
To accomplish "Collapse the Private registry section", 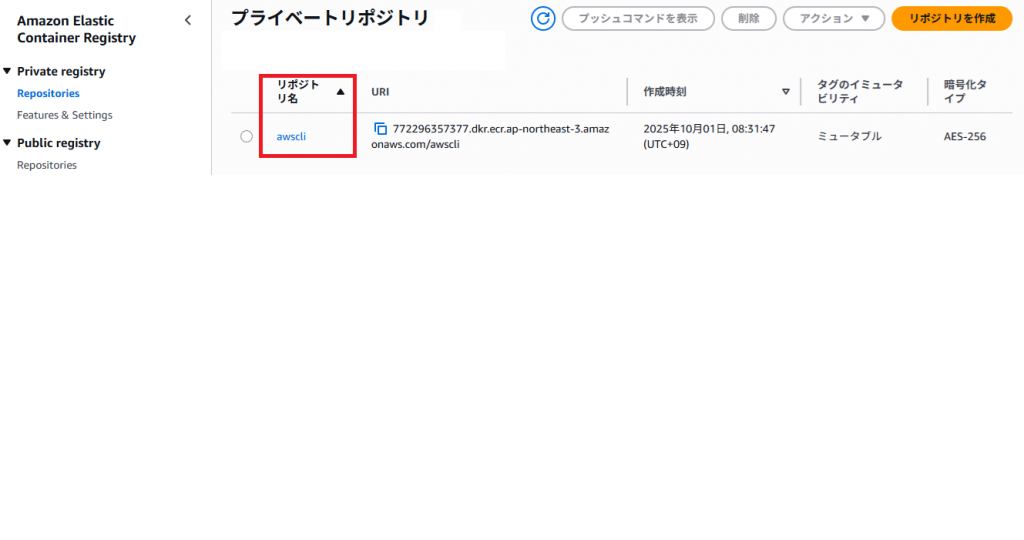I will click(x=8, y=71).
